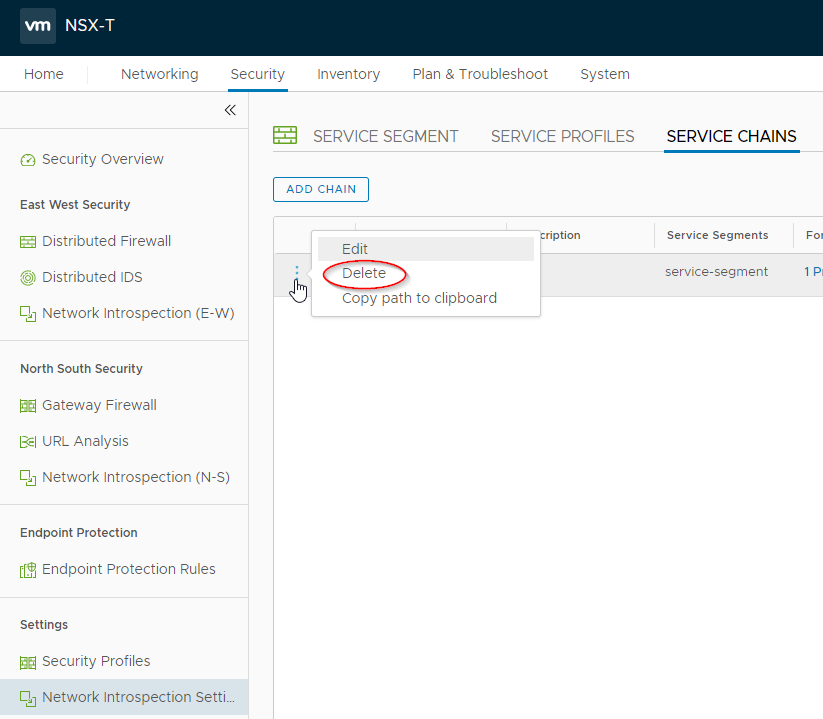Screen dimensions: 823x719
Task: Click the URL Analysis icon
Action: click(28, 442)
